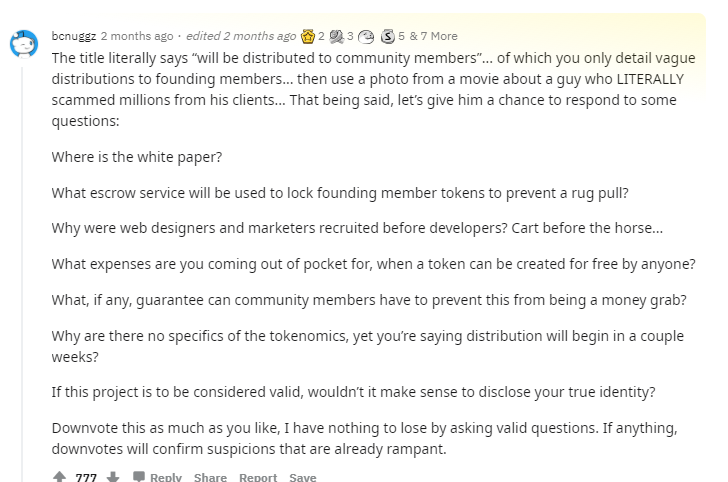Click the '2 months ago' timestamp
728x482 pixels.
137,36
